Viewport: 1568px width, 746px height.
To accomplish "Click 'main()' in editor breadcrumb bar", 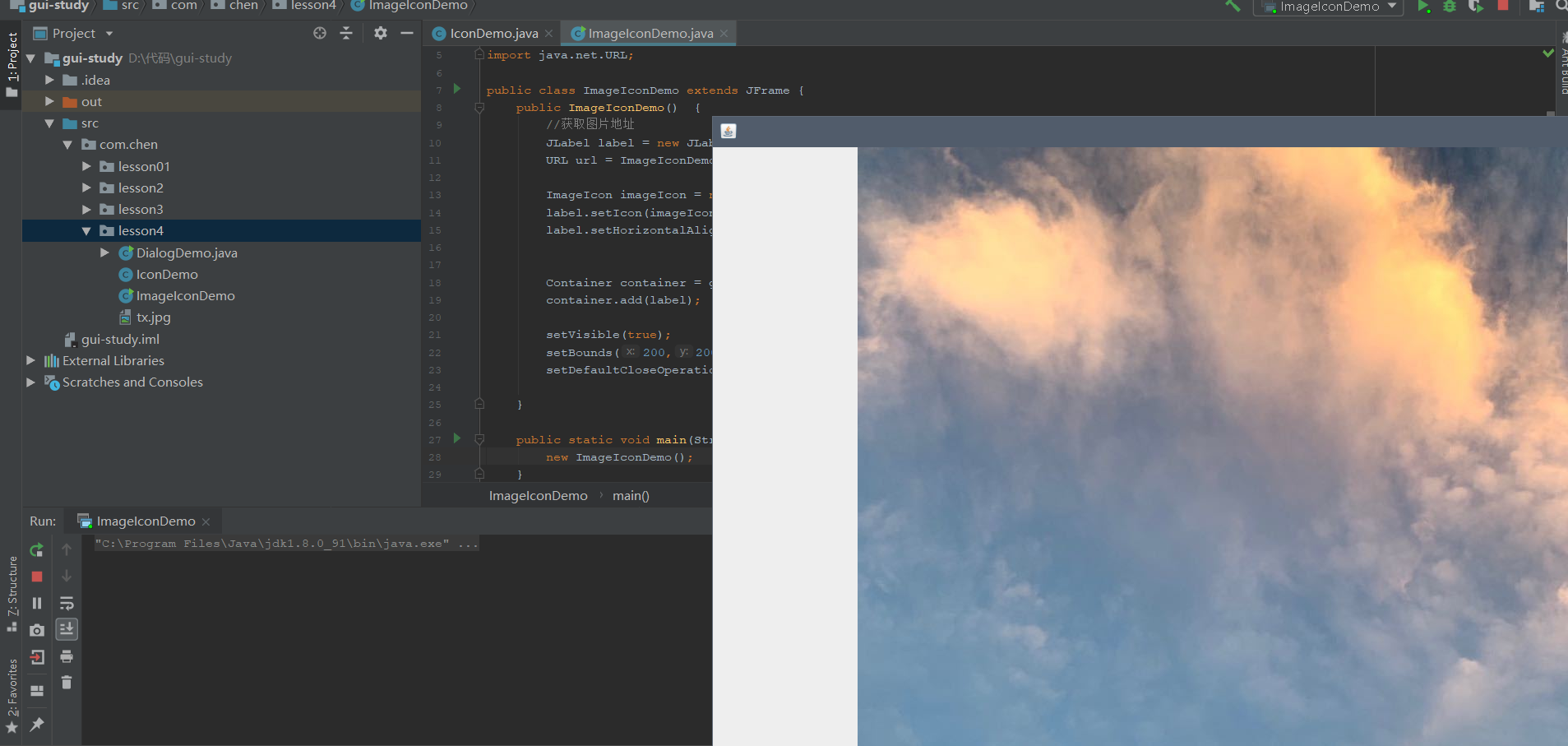I will pos(631,496).
